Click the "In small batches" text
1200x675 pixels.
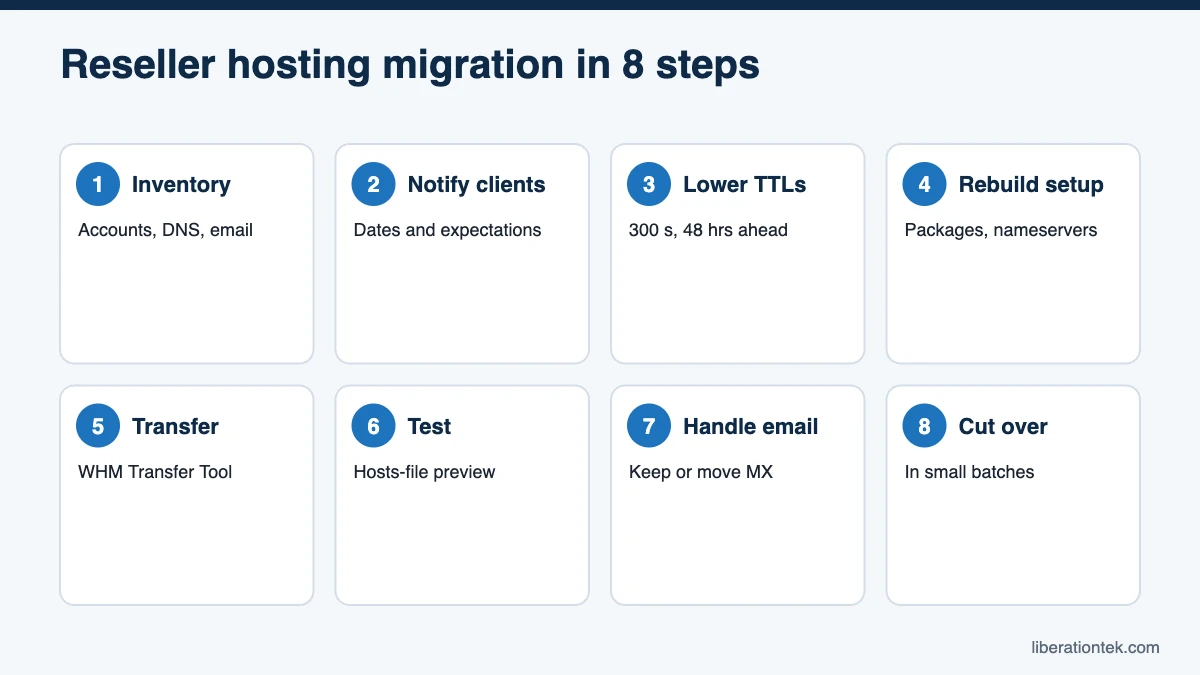tap(969, 472)
